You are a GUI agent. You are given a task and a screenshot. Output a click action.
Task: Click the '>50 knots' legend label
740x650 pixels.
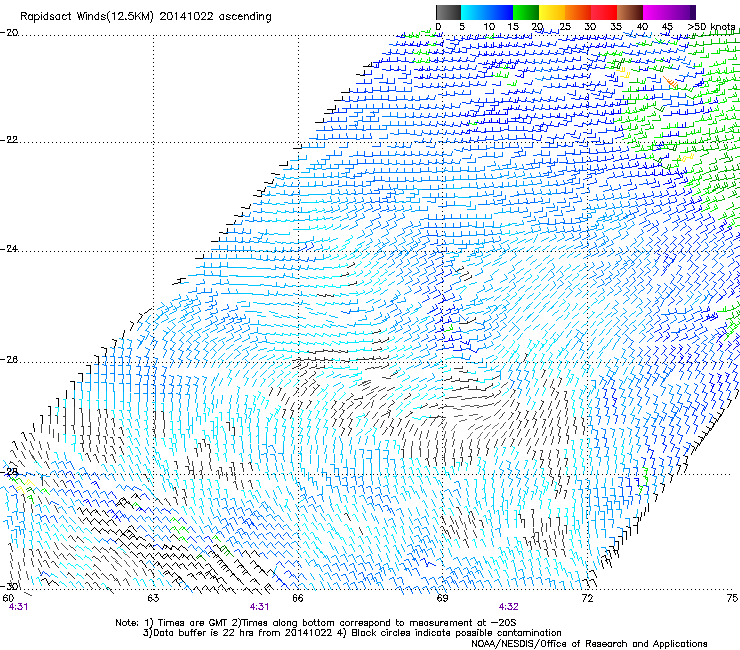[711, 27]
